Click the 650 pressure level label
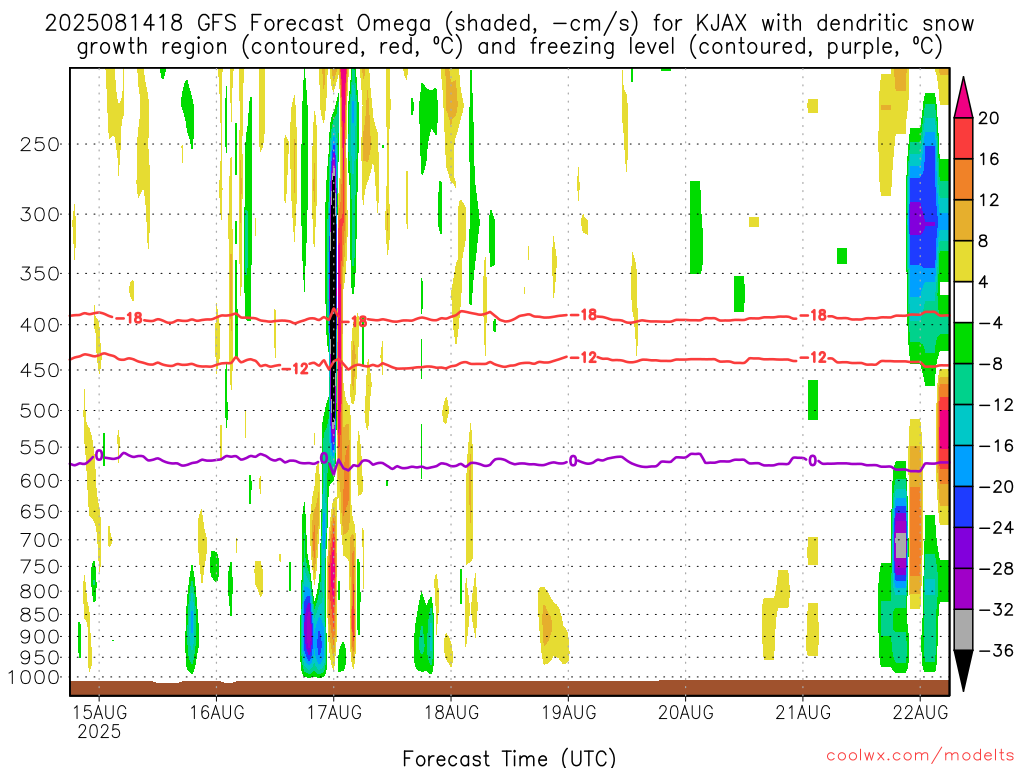 [40, 512]
